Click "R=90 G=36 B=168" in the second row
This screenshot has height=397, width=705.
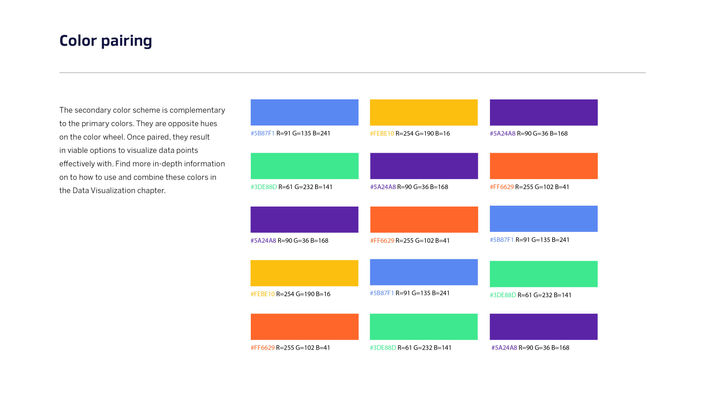[423, 187]
